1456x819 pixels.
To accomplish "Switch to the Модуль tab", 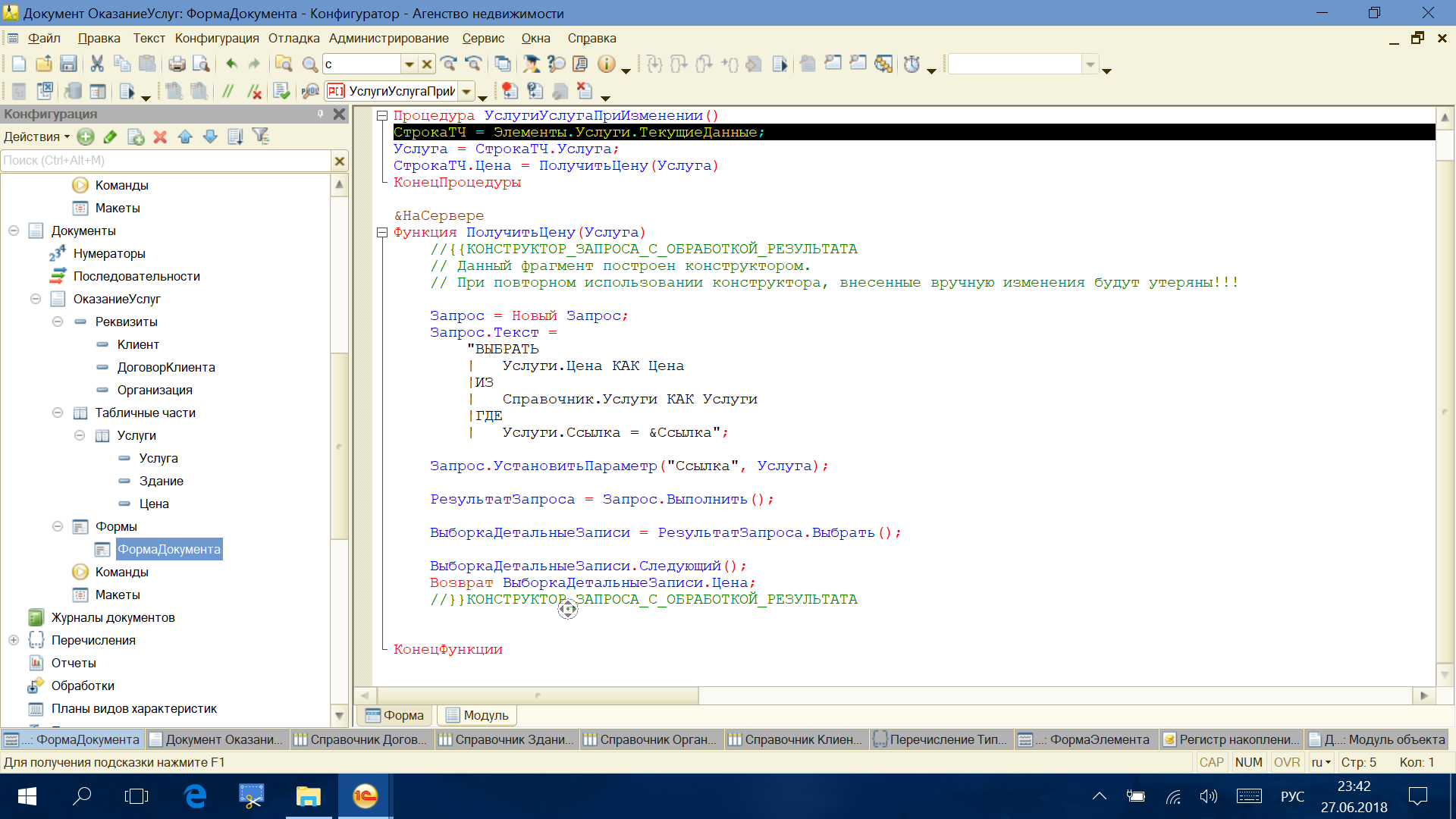I will tap(477, 715).
